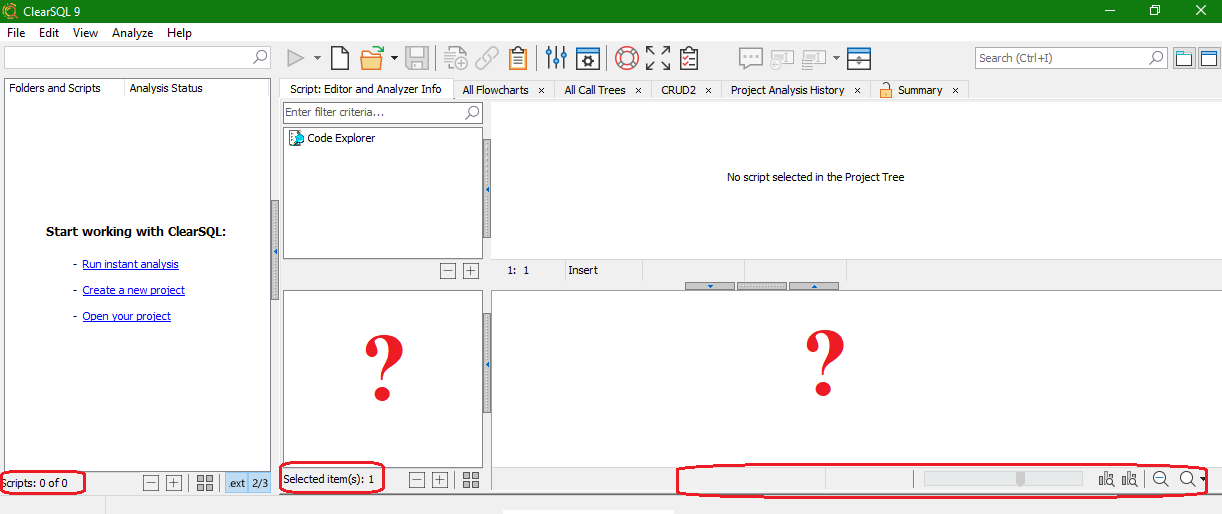Viewport: 1222px width, 514px height.
Task: Click the third grayed comment-list icon
Action: 814,59
